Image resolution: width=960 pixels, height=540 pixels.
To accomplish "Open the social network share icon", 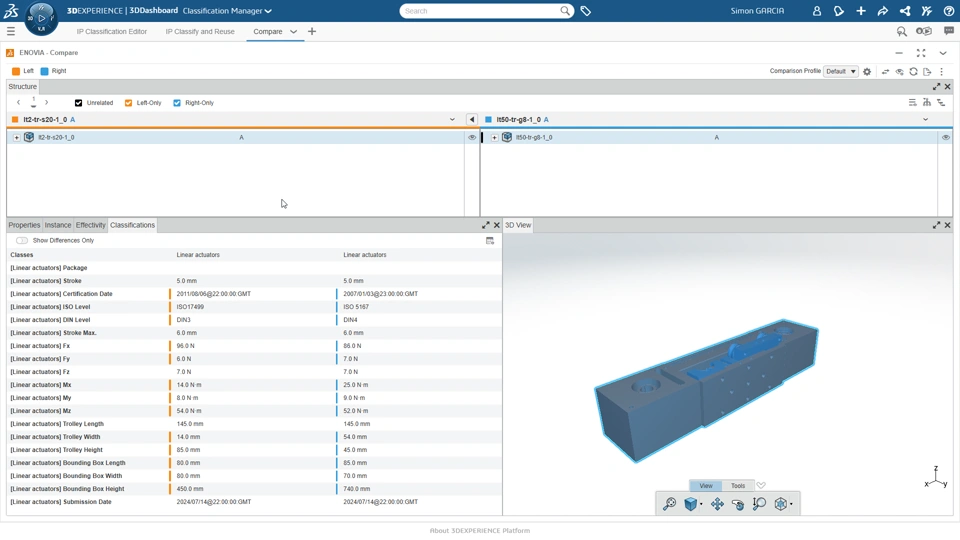I will tap(905, 11).
